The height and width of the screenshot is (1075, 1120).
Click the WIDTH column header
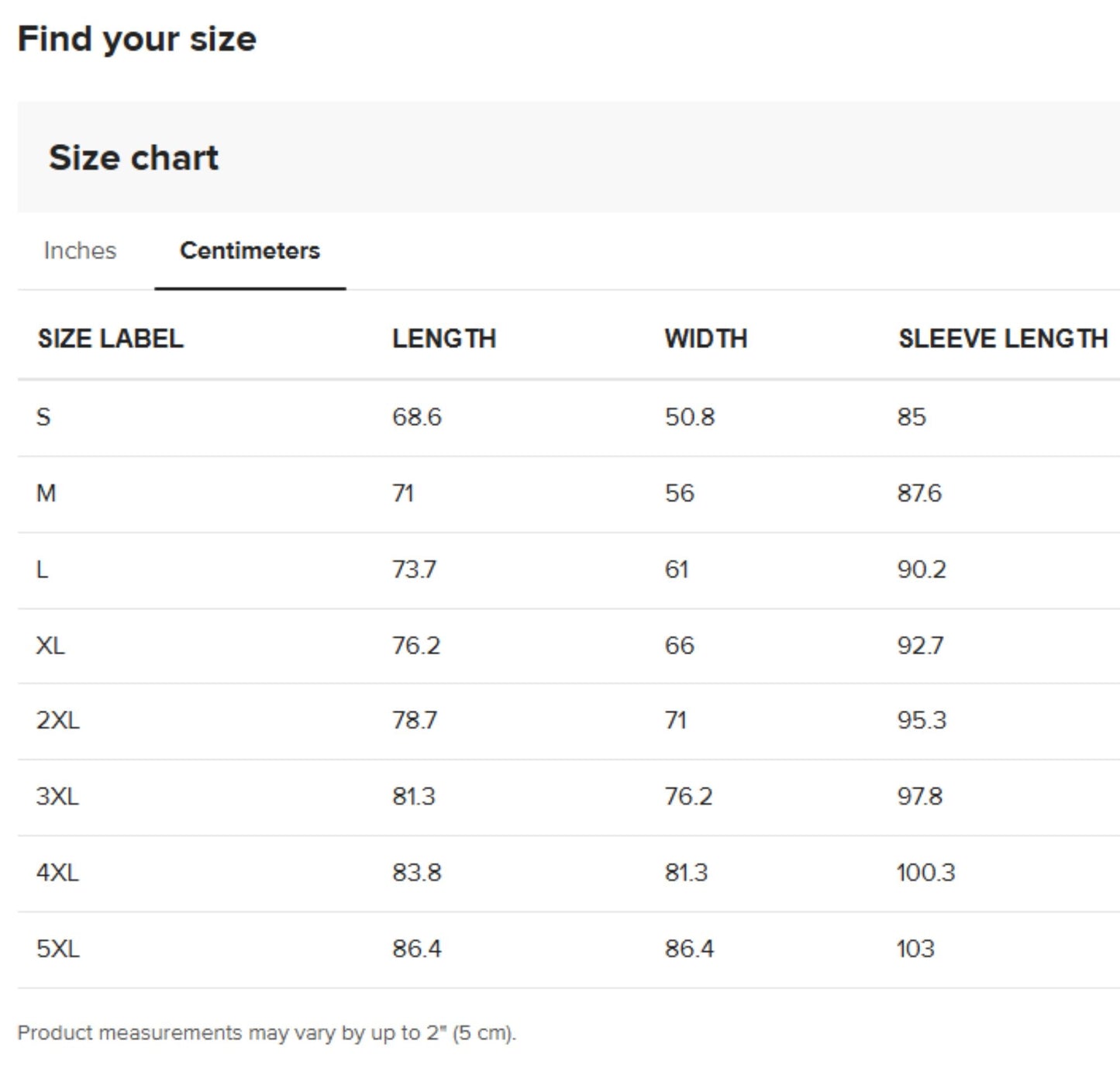705,339
